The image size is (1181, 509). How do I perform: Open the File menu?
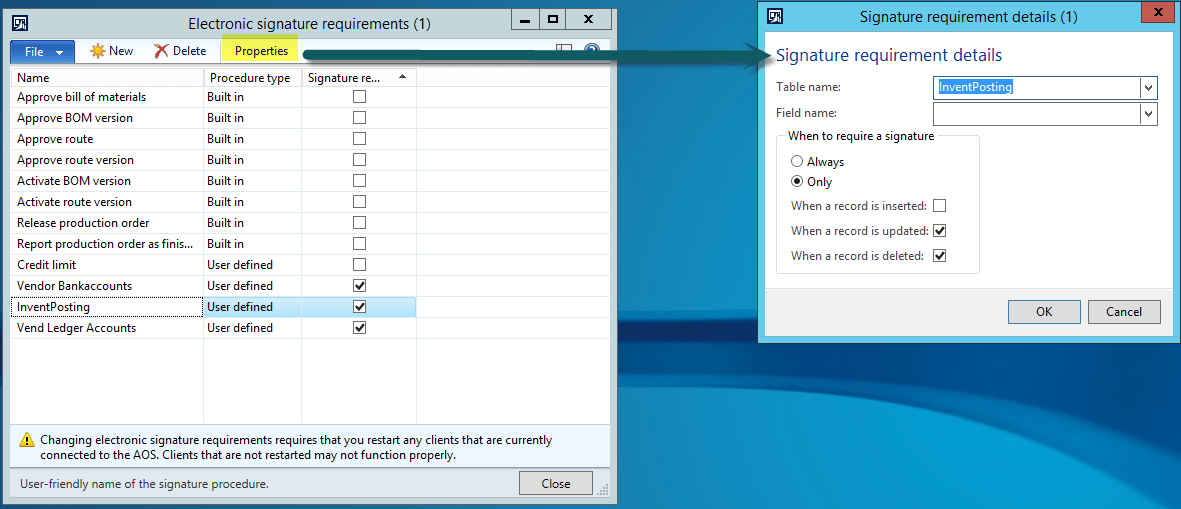42,51
